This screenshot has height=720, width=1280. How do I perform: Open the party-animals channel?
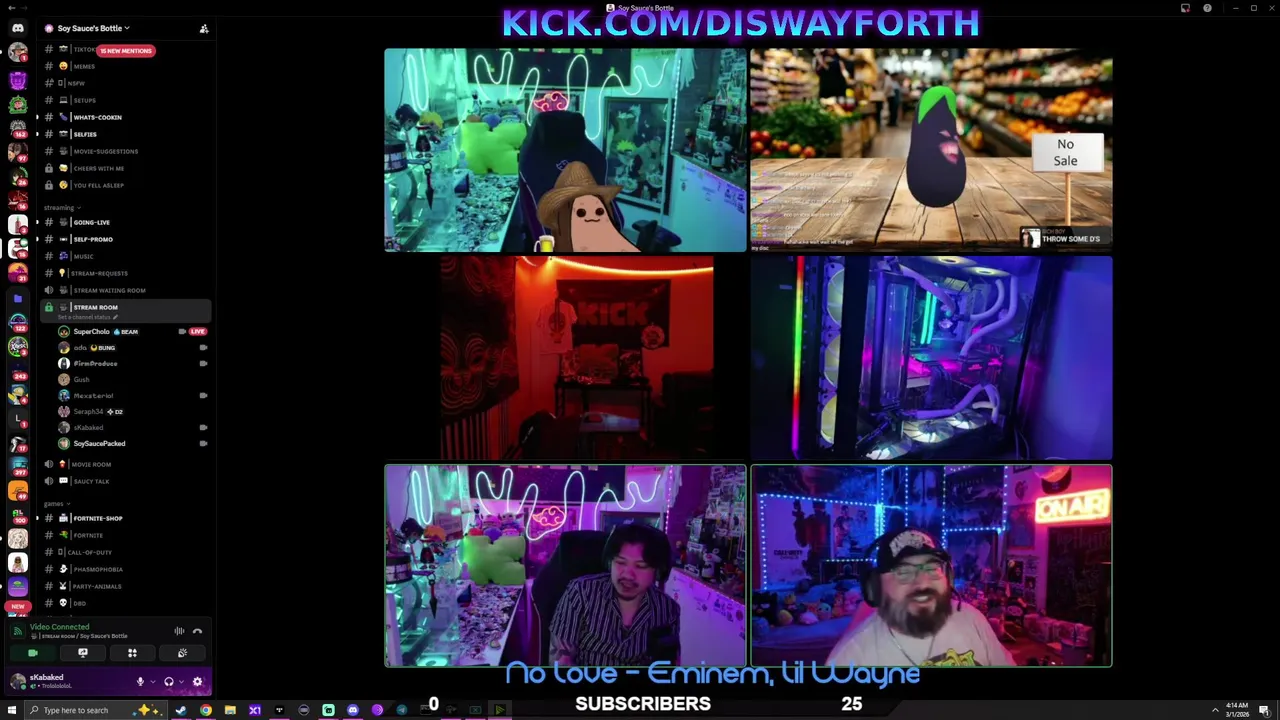point(125,586)
